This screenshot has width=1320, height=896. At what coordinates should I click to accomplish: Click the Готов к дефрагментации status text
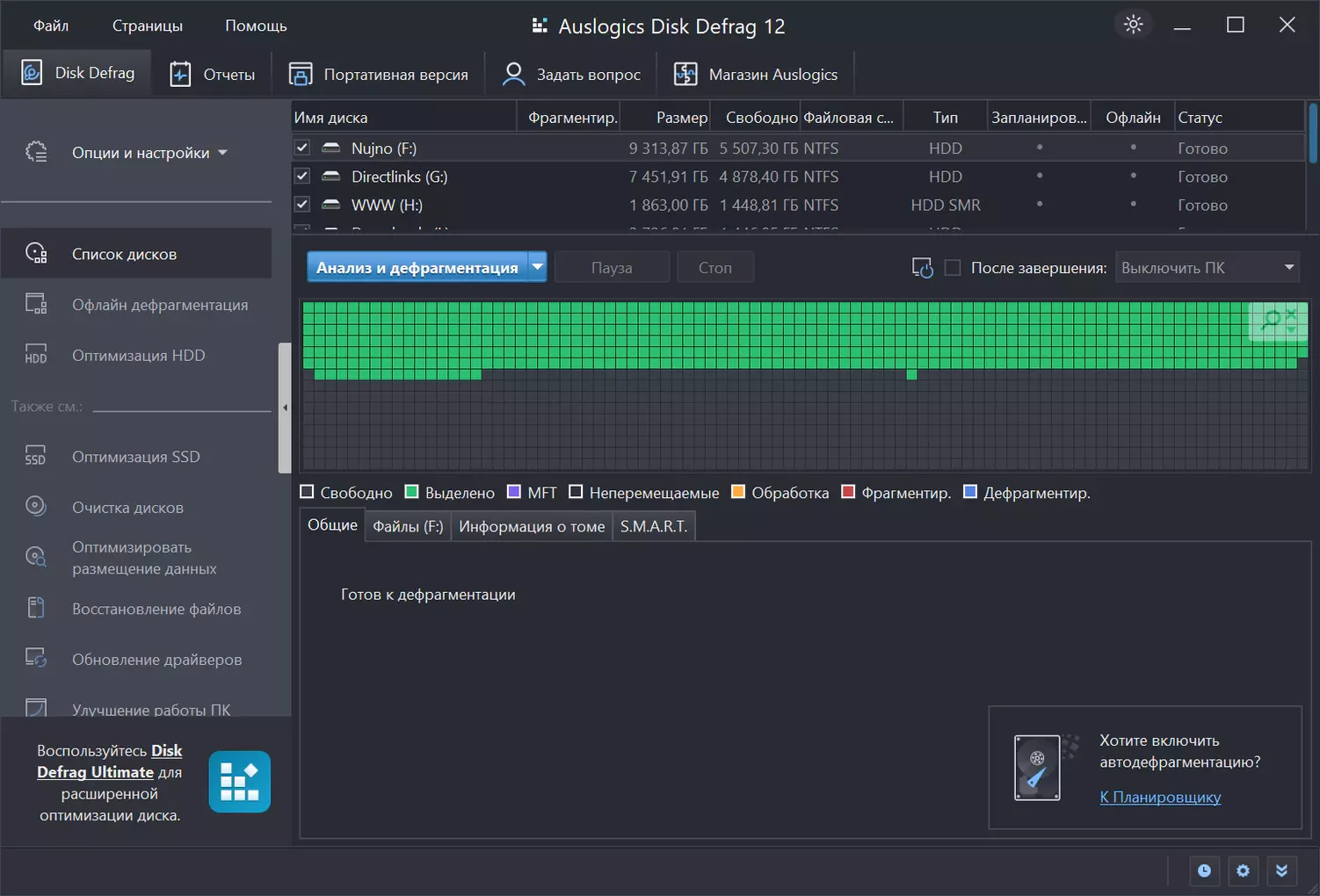428,595
